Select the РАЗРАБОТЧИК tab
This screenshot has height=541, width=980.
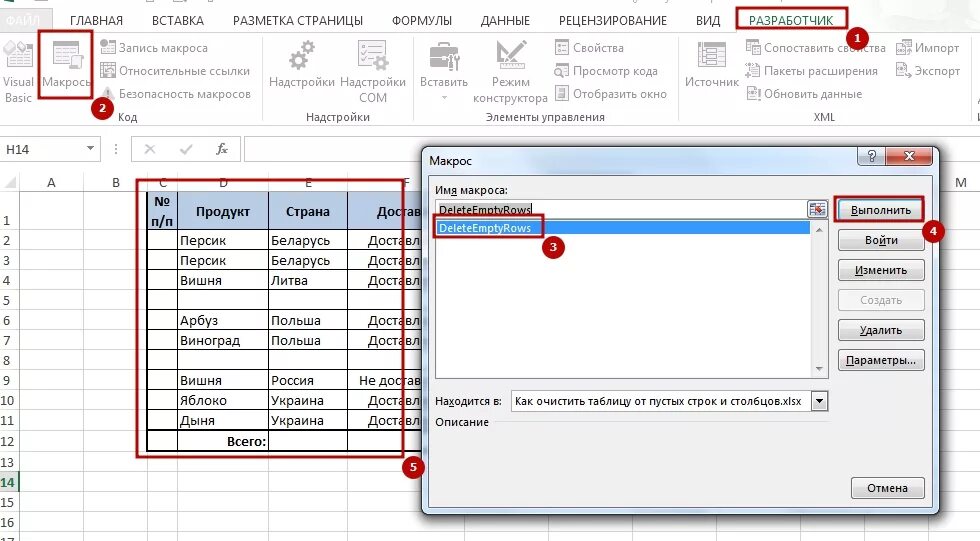tap(791, 21)
